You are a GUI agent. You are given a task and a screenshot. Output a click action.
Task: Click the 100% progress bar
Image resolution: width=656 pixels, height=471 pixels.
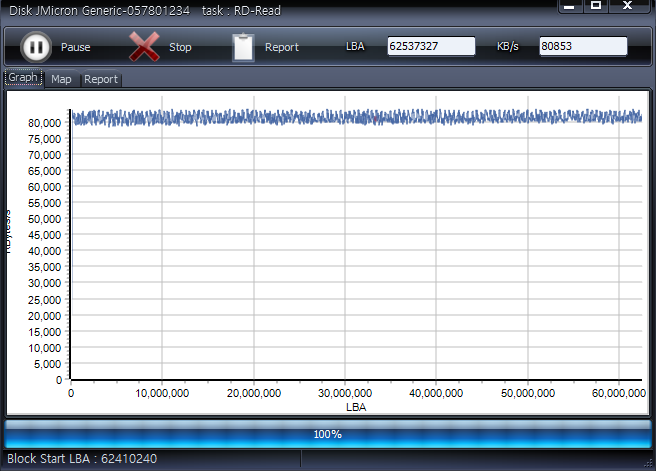coord(328,434)
